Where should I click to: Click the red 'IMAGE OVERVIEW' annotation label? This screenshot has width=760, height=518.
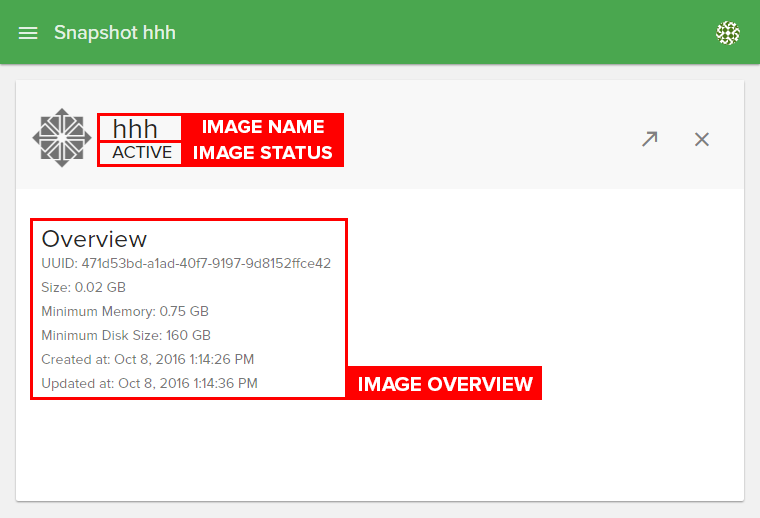tap(445, 384)
